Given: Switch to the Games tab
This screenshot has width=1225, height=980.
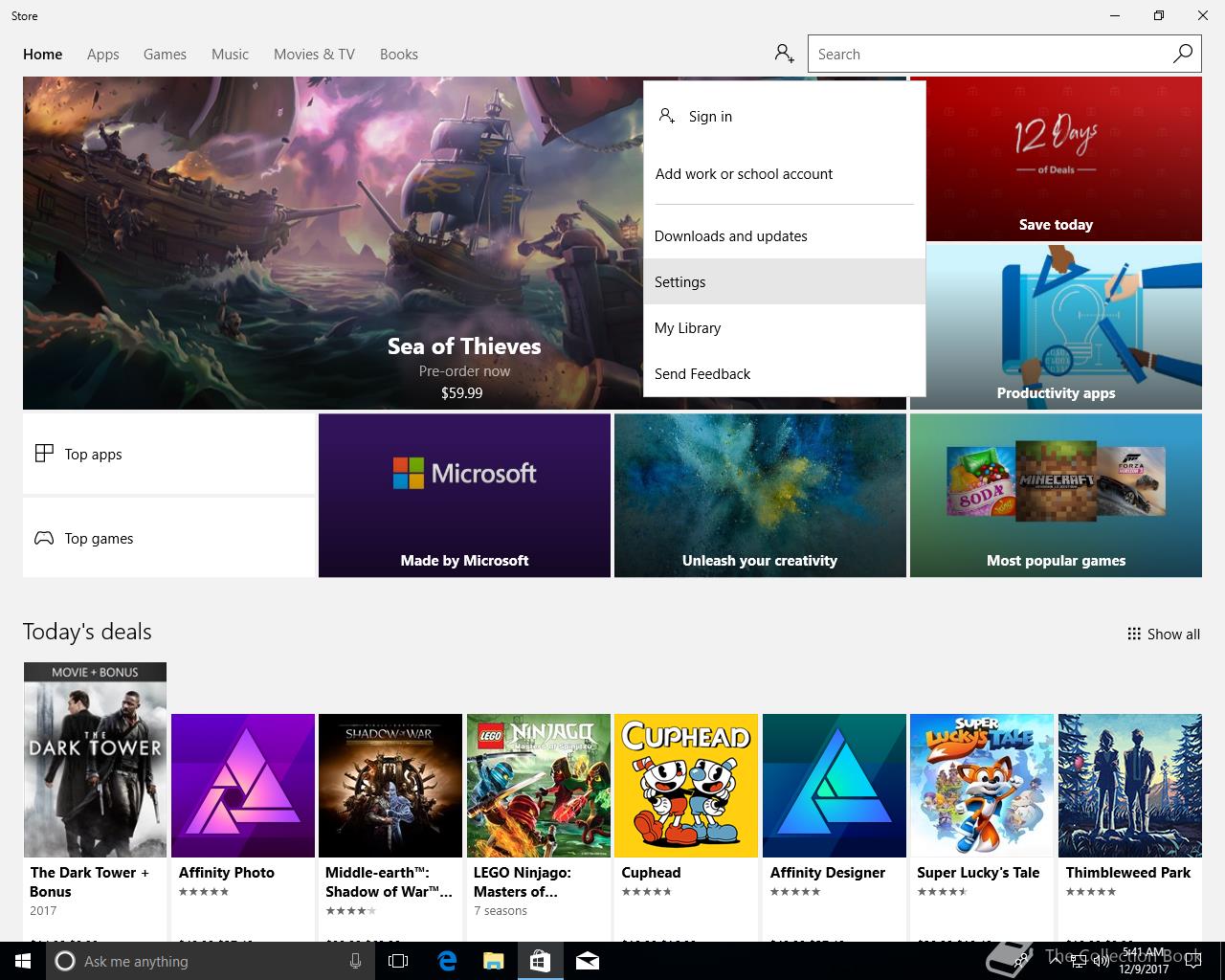Looking at the screenshot, I should click(165, 54).
